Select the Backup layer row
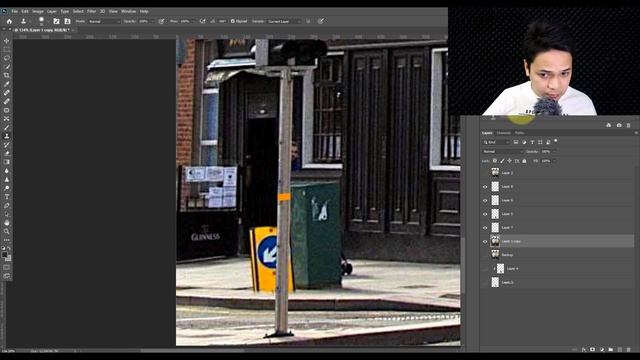The height and width of the screenshot is (360, 640). click(x=558, y=255)
